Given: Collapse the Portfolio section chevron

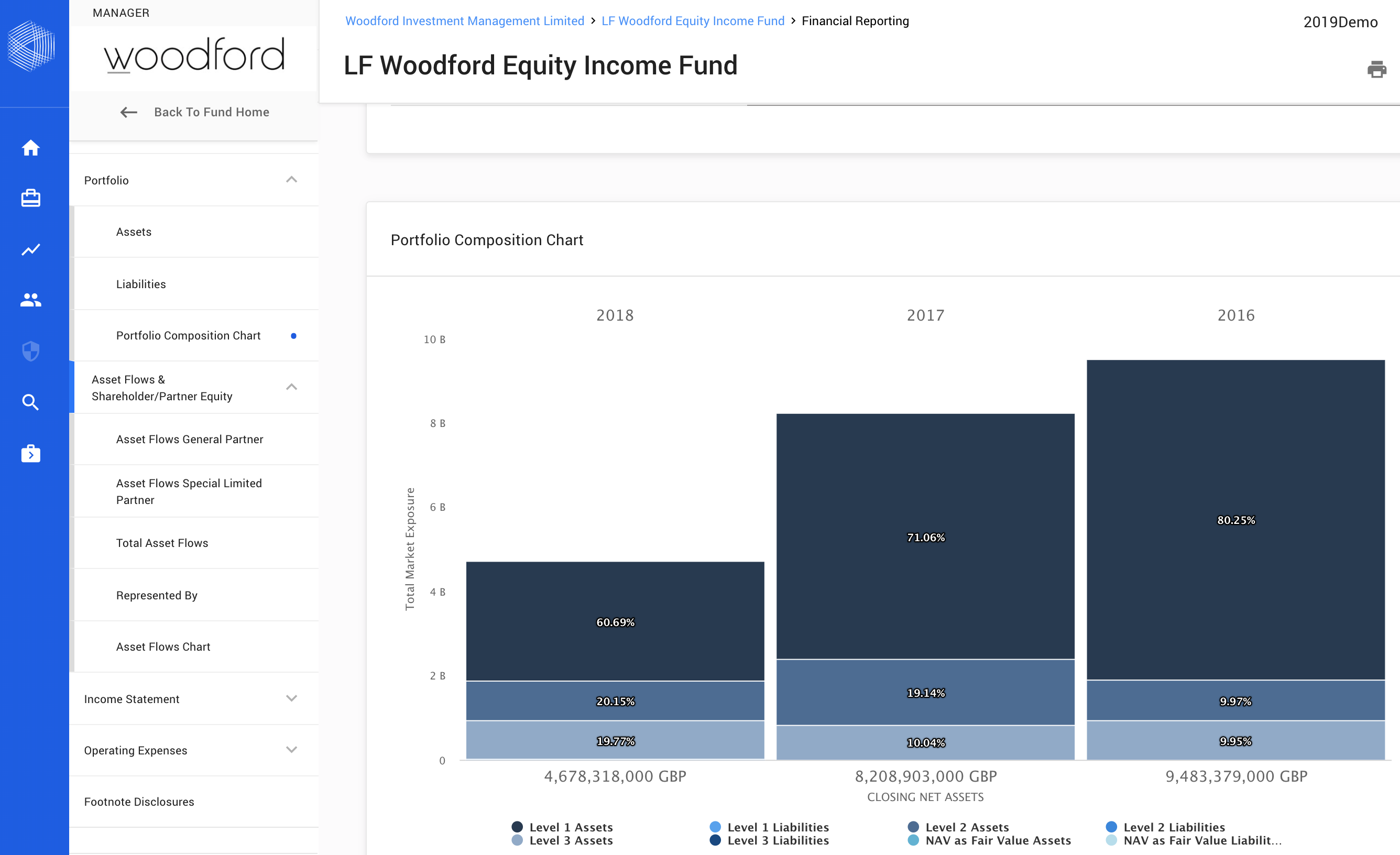Looking at the screenshot, I should point(291,180).
